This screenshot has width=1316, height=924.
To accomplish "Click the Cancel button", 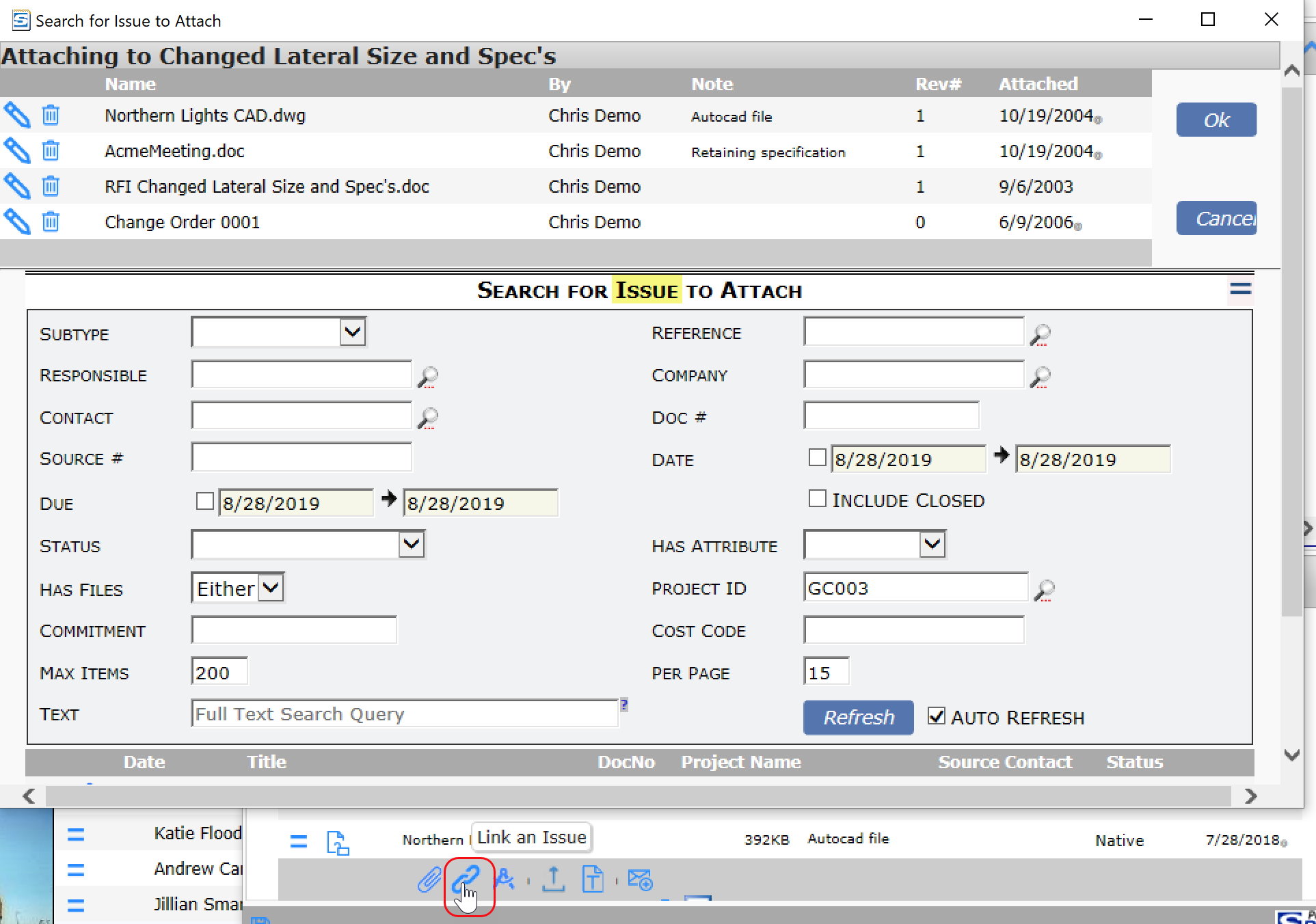I will 1216,218.
